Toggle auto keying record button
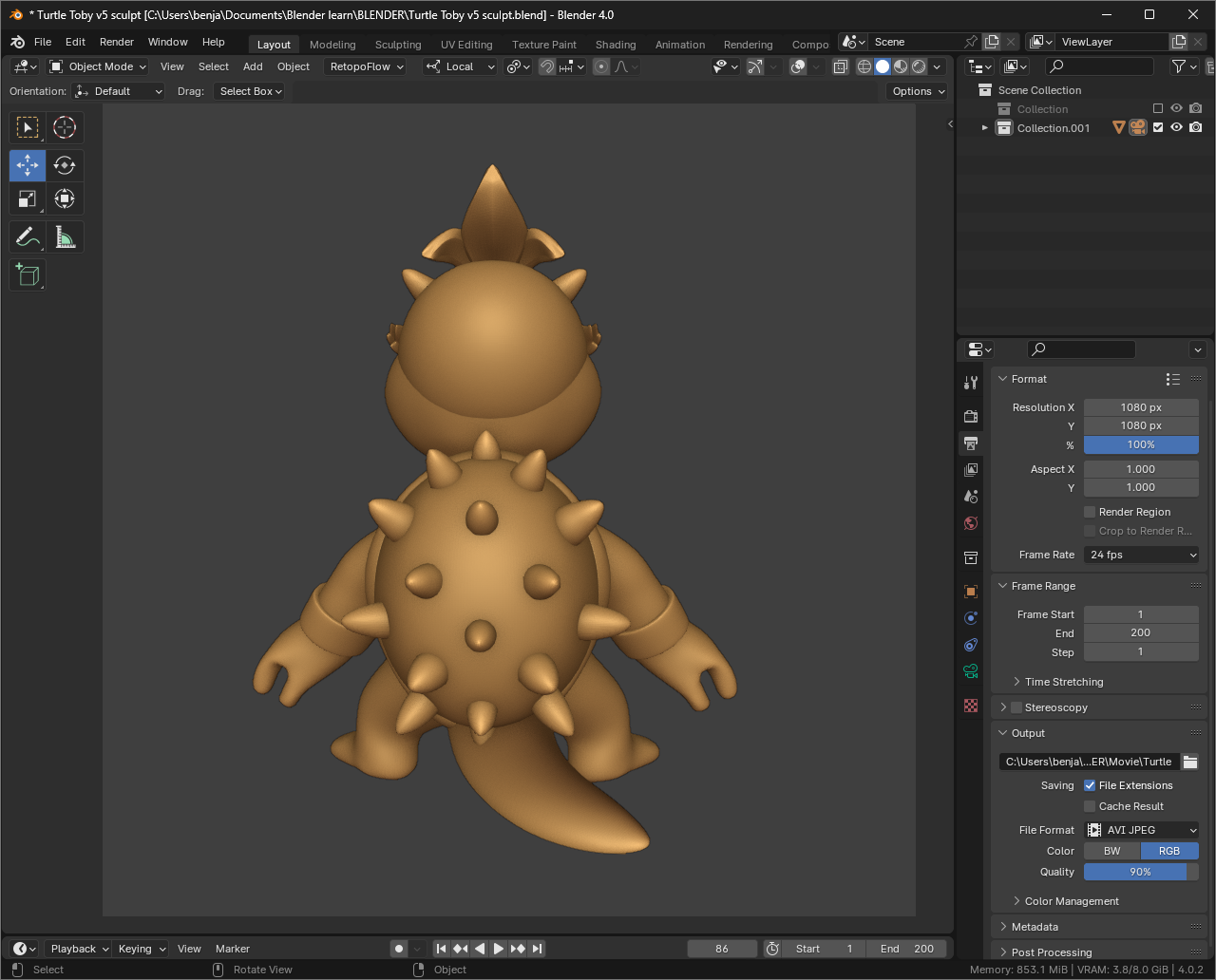This screenshot has width=1216, height=980. (x=399, y=949)
